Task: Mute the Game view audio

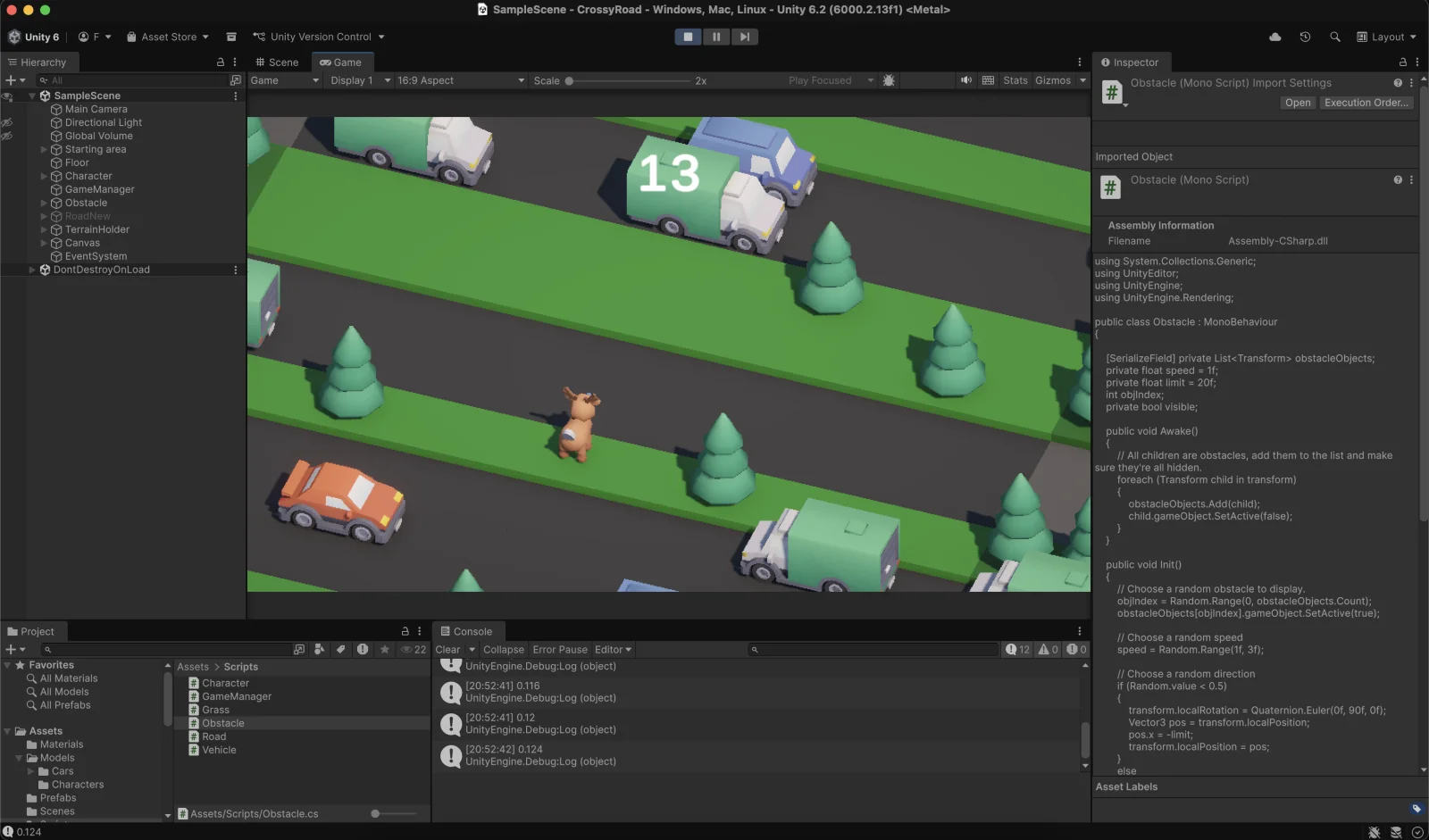Action: [966, 80]
